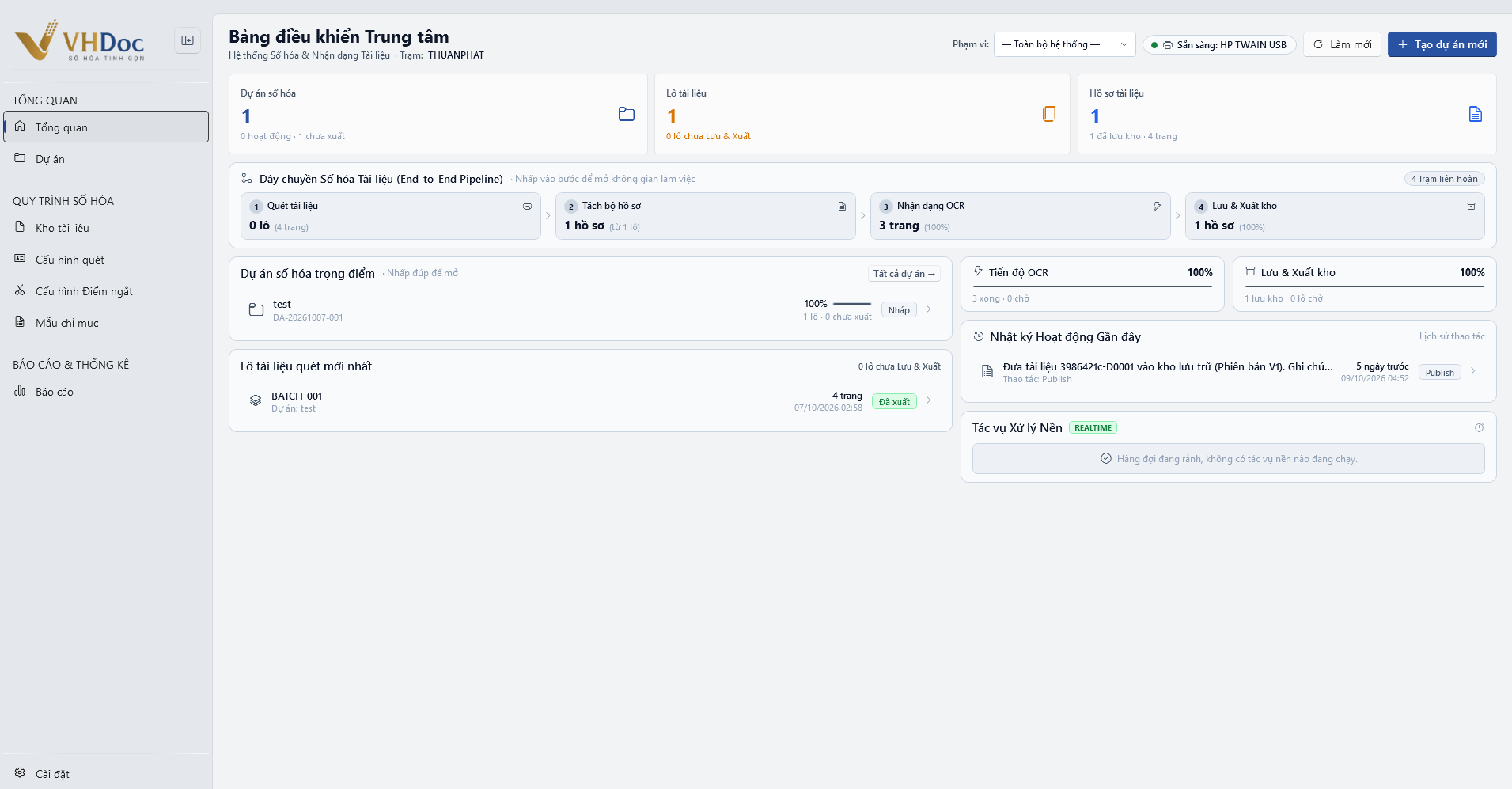Click the VHDoc logo

(80, 41)
